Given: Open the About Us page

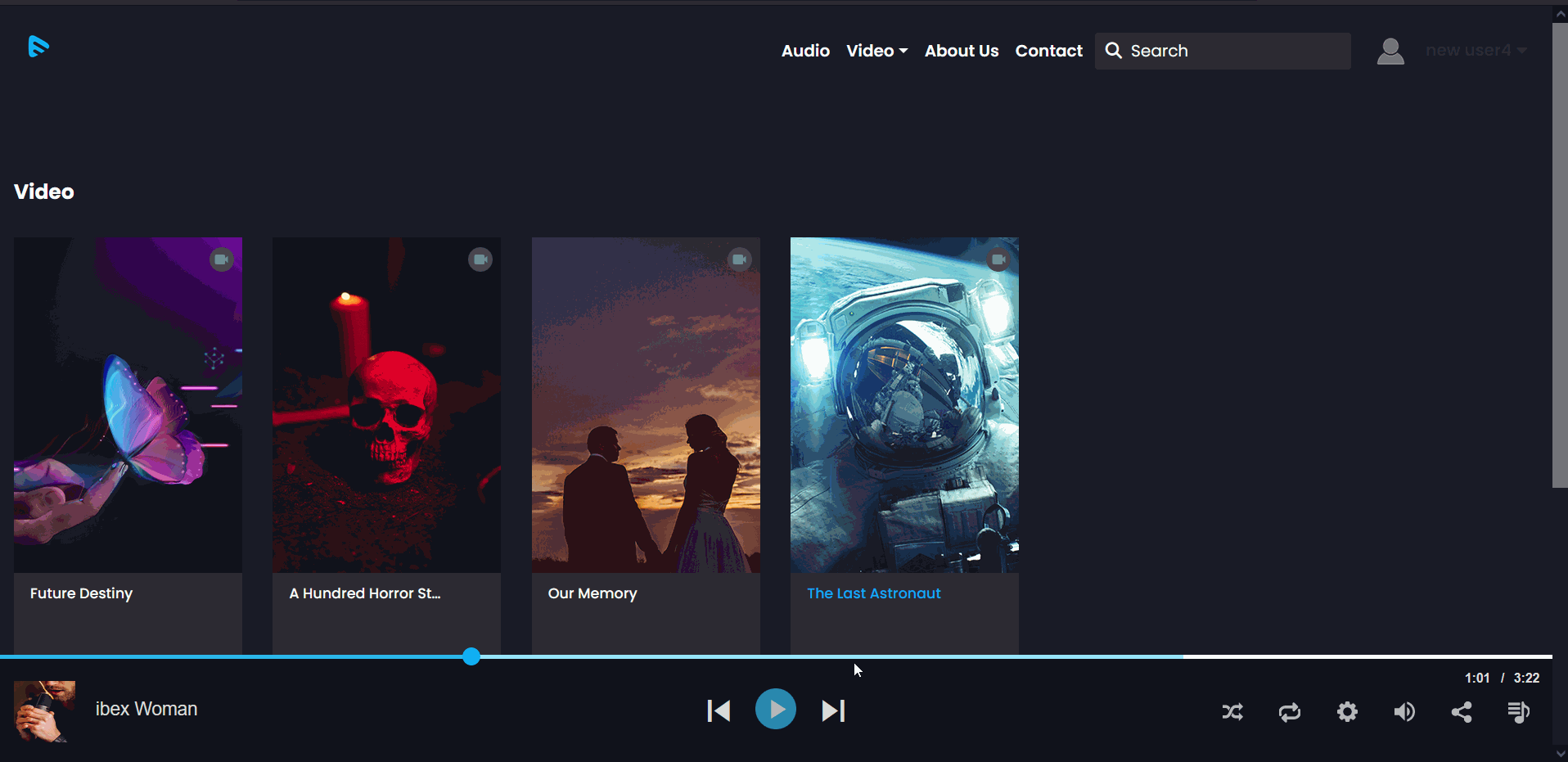Looking at the screenshot, I should (x=962, y=51).
